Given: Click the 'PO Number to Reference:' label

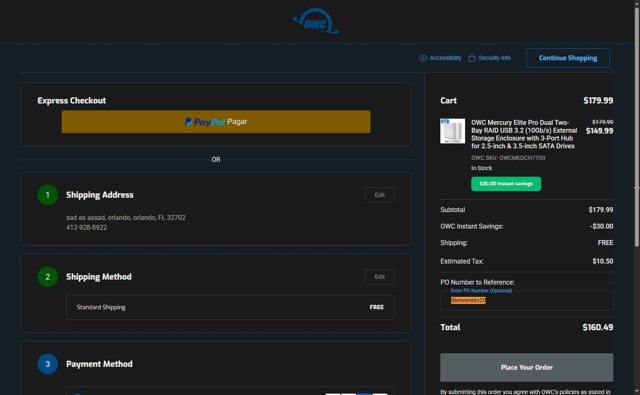Looking at the screenshot, I should (x=477, y=282).
